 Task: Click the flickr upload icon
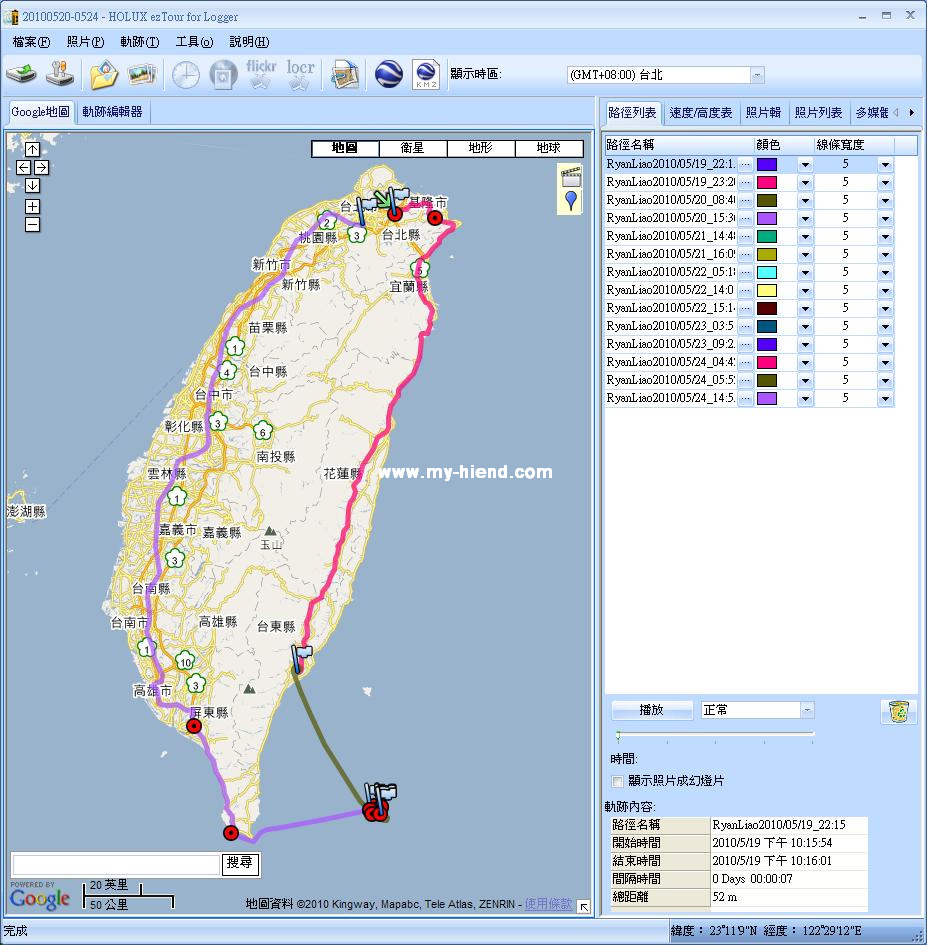point(261,74)
